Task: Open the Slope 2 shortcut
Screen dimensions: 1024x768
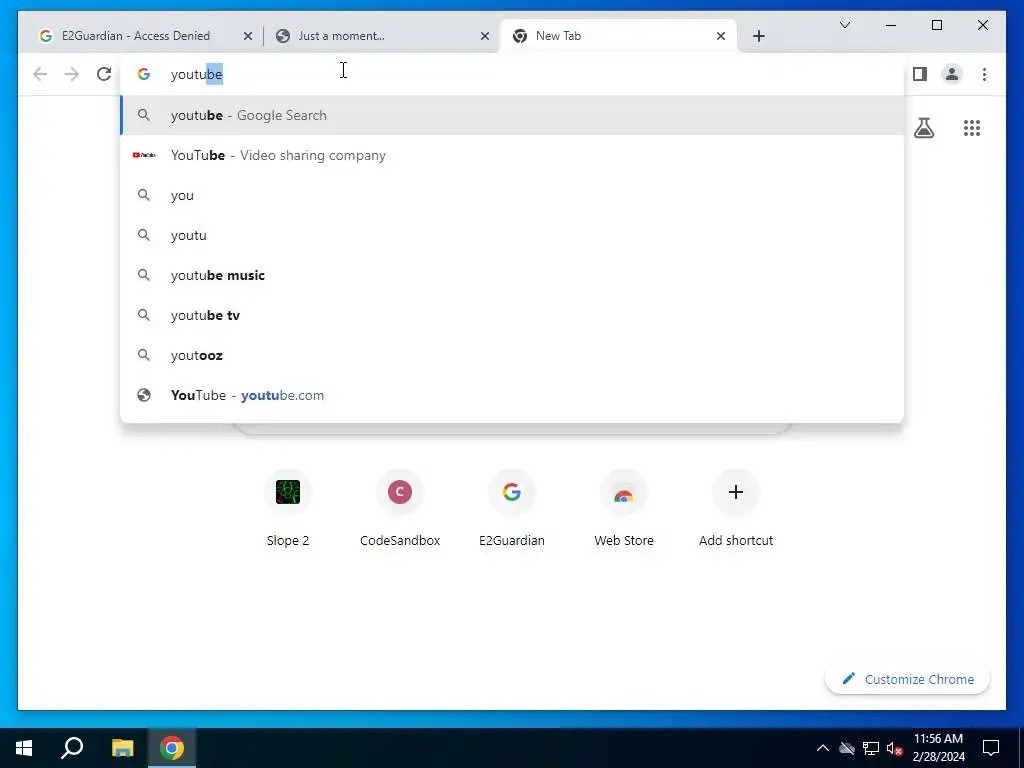Action: [x=287, y=508]
